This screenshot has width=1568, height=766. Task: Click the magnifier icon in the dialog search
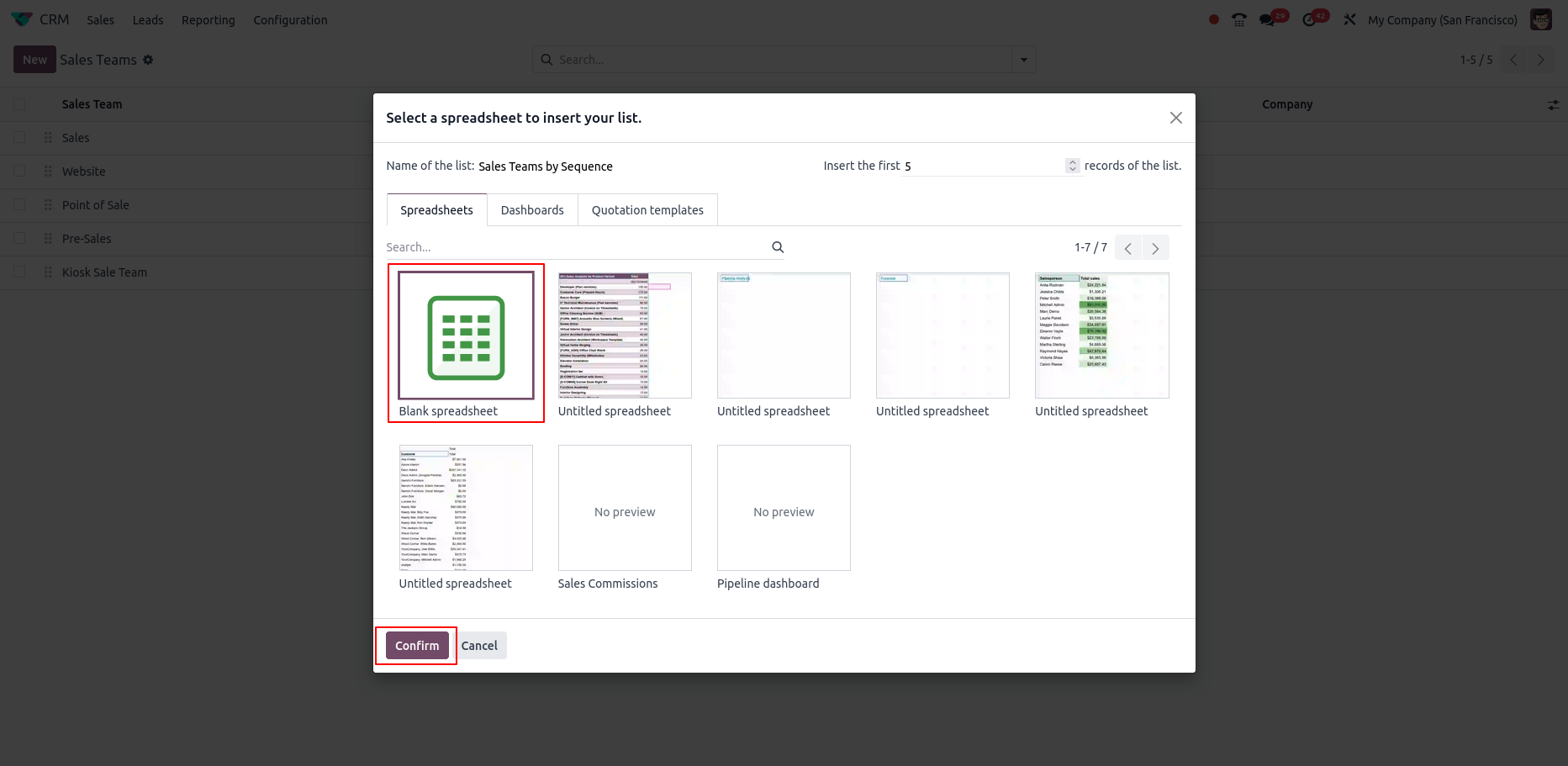778,247
